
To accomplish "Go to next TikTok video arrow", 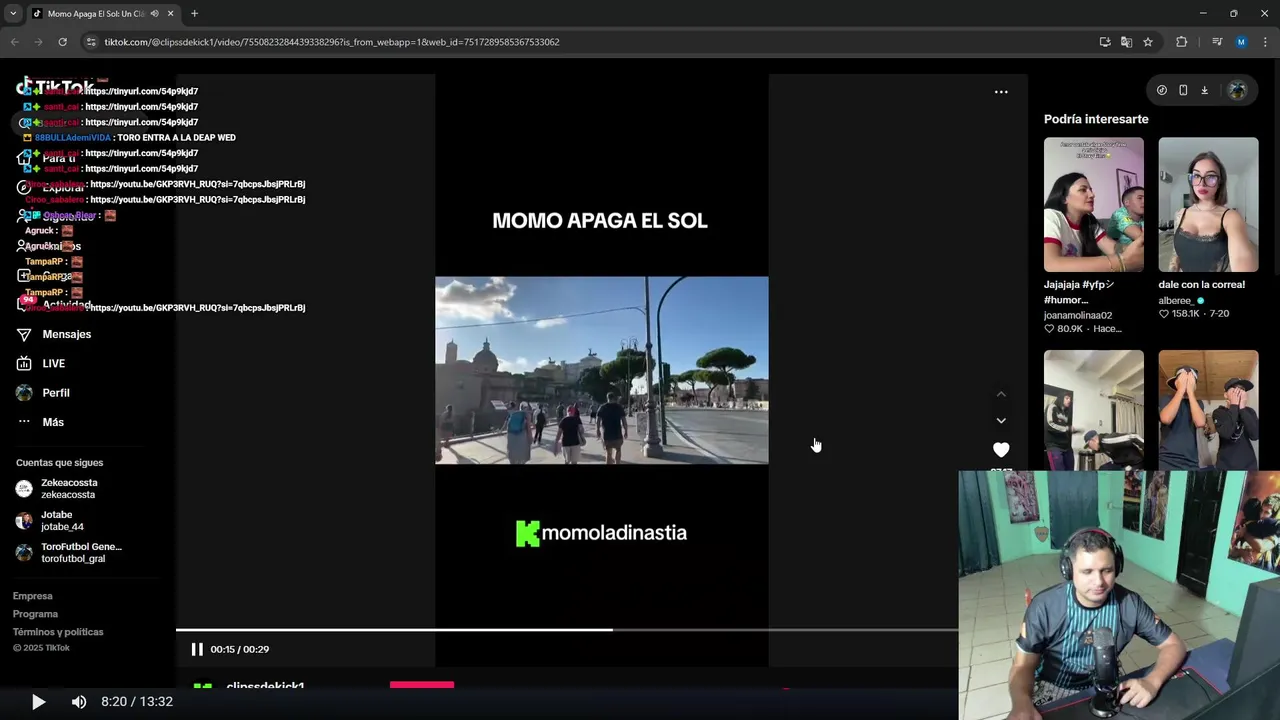I will click(x=1001, y=421).
